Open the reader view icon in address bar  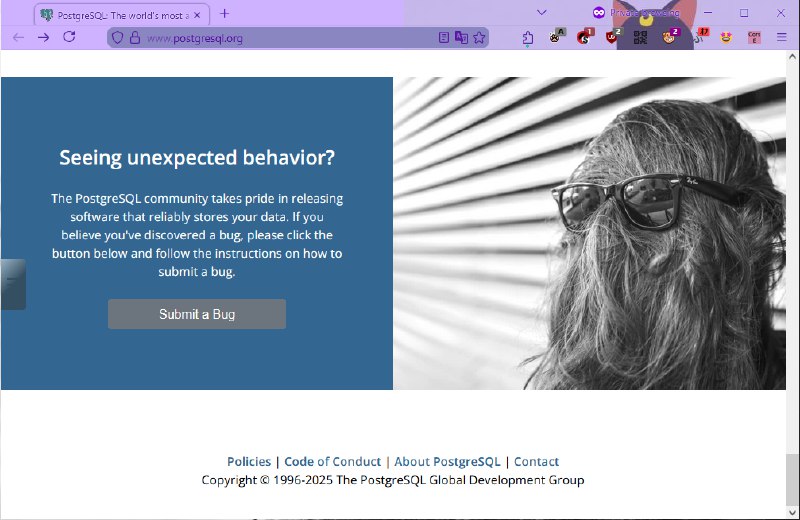pyautogui.click(x=444, y=38)
